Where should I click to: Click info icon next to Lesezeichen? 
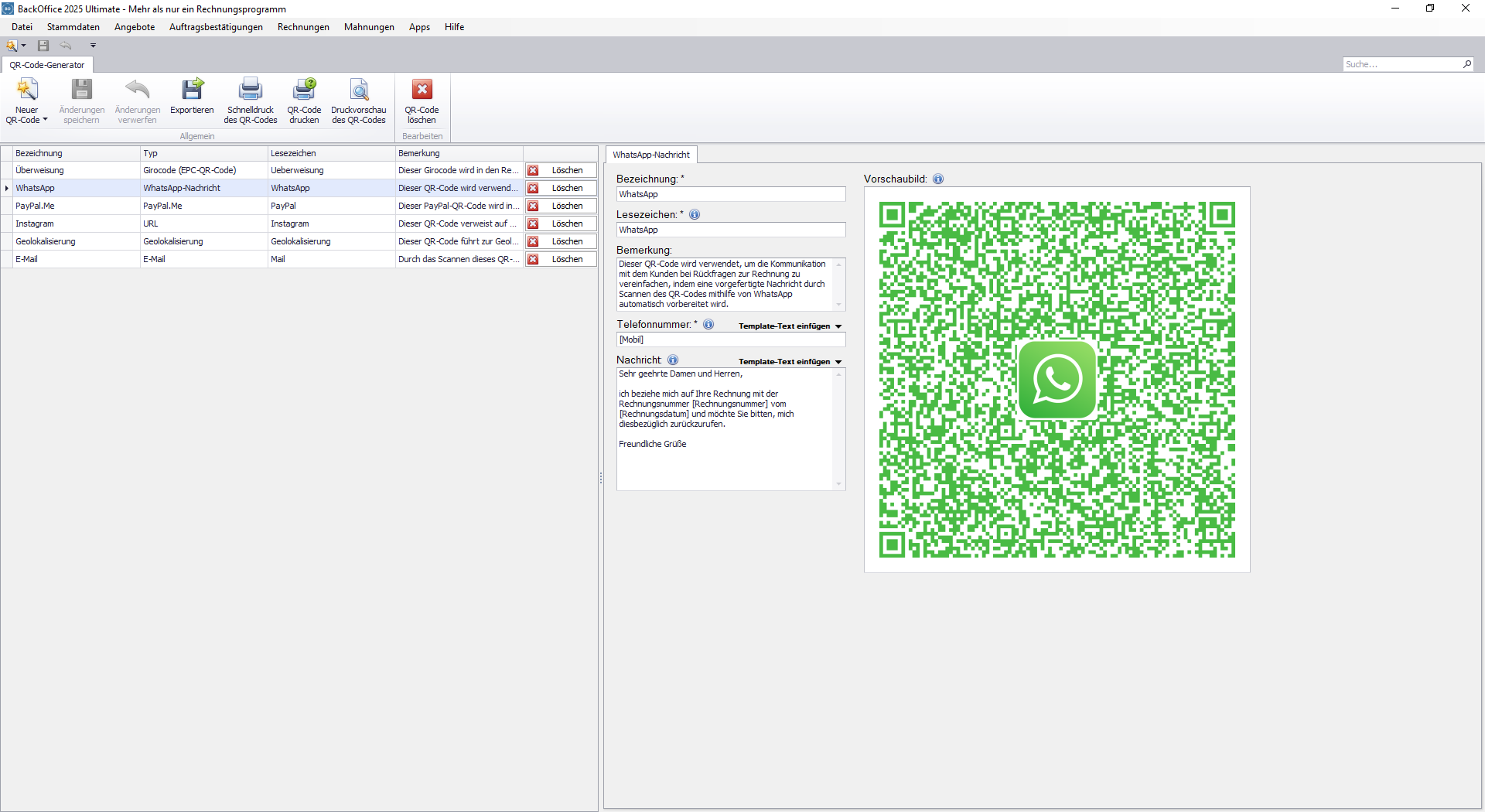695,214
